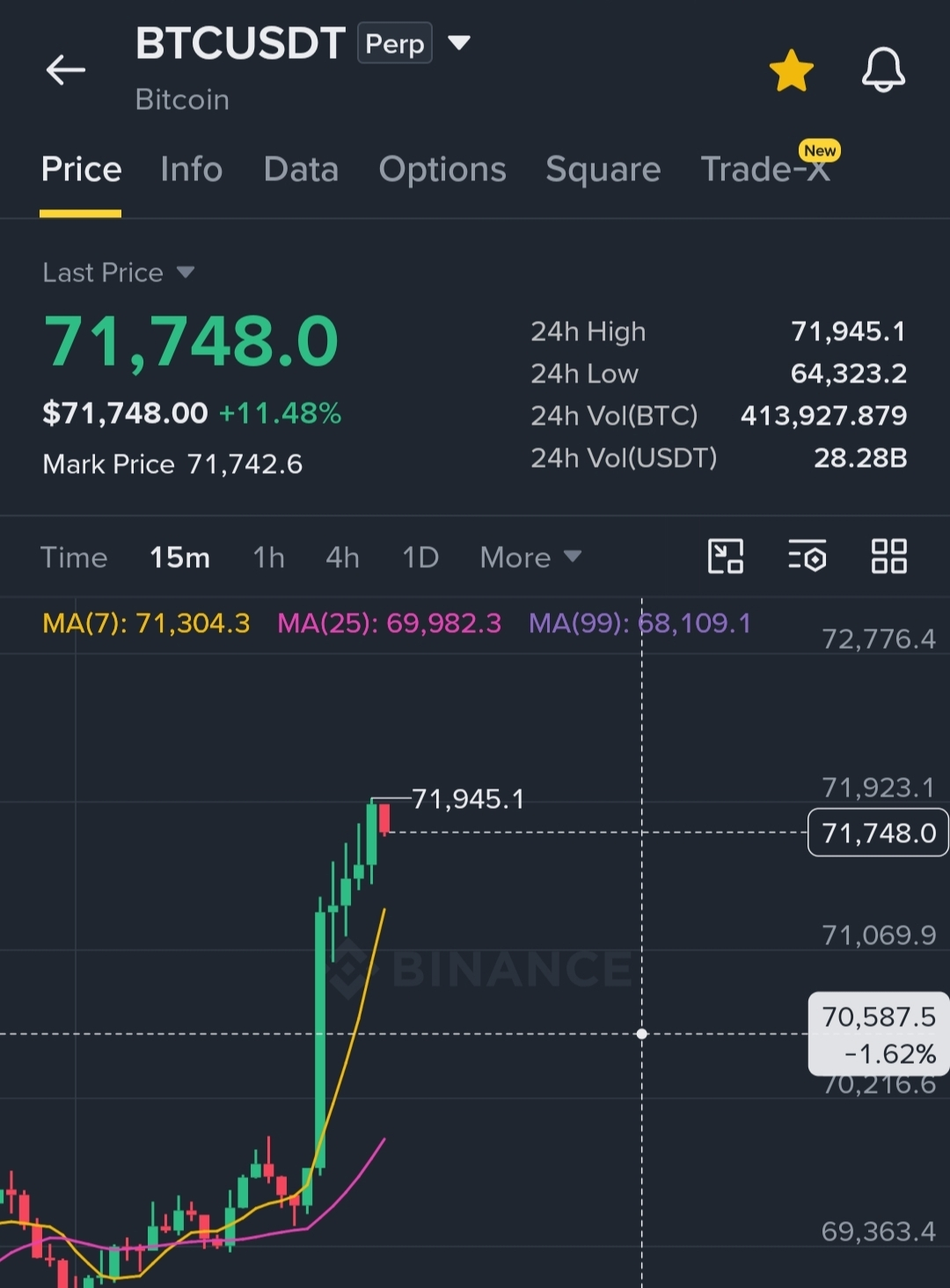950x1288 pixels.
Task: Toggle the favorite star icon
Action: click(x=791, y=70)
